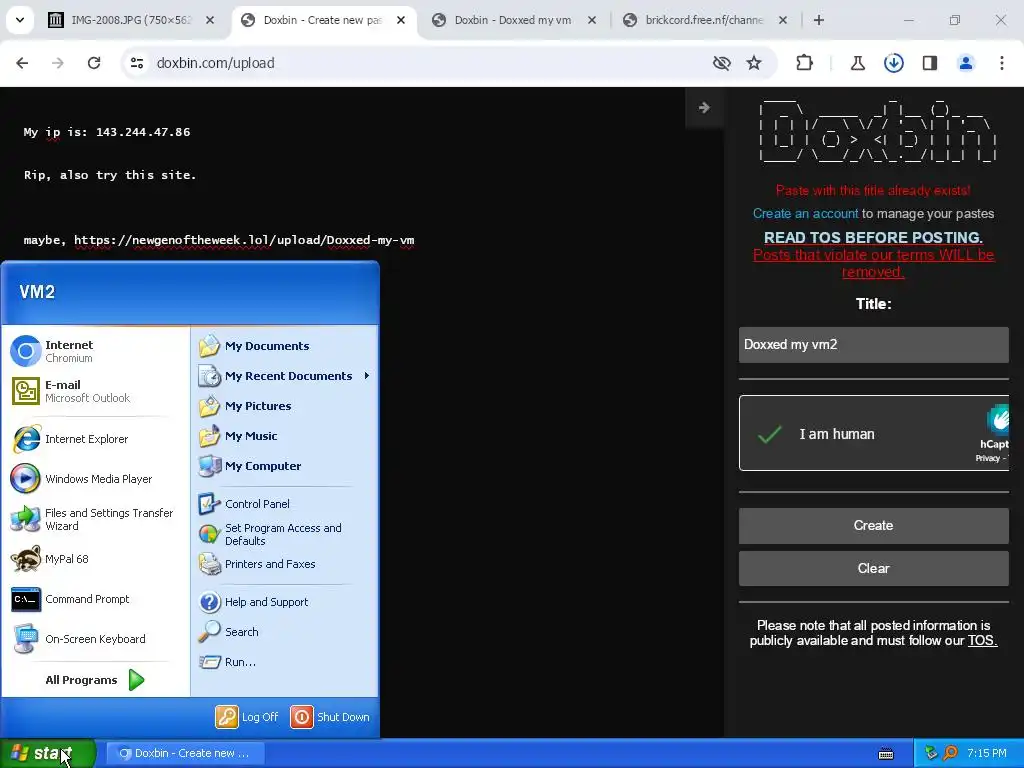Go forward in browser history

[x=57, y=63]
